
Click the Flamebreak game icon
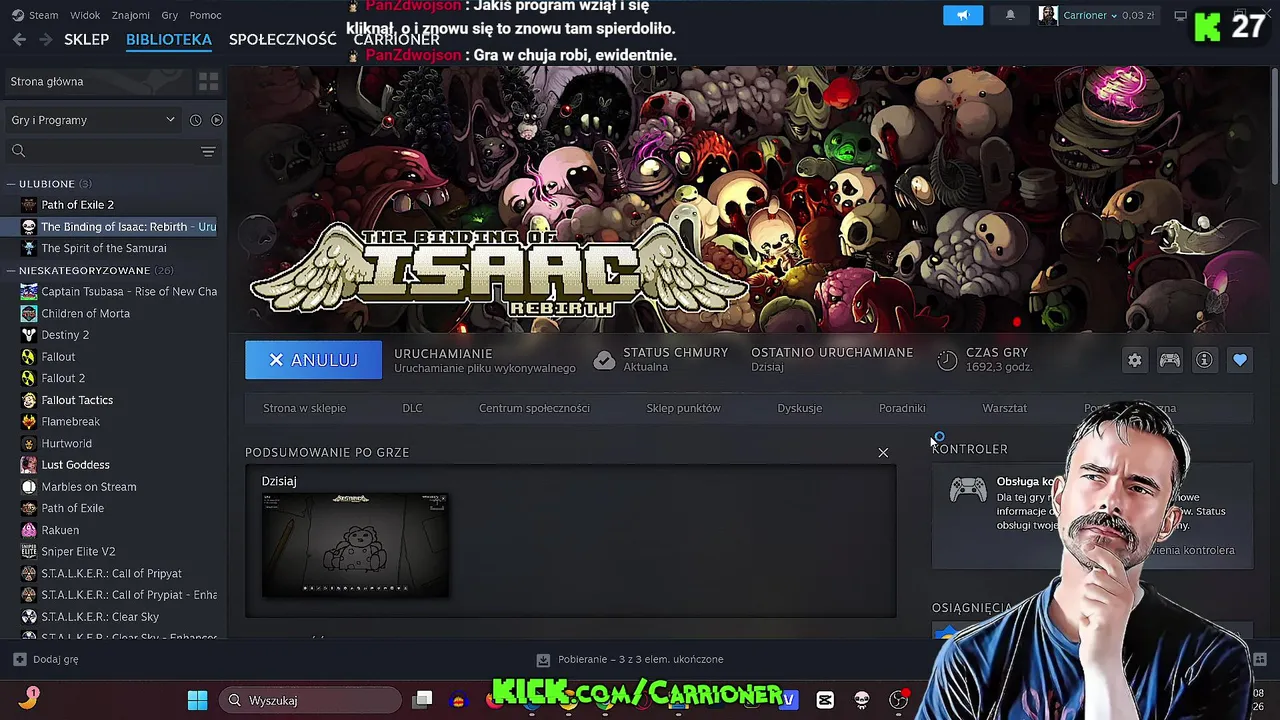click(x=29, y=422)
